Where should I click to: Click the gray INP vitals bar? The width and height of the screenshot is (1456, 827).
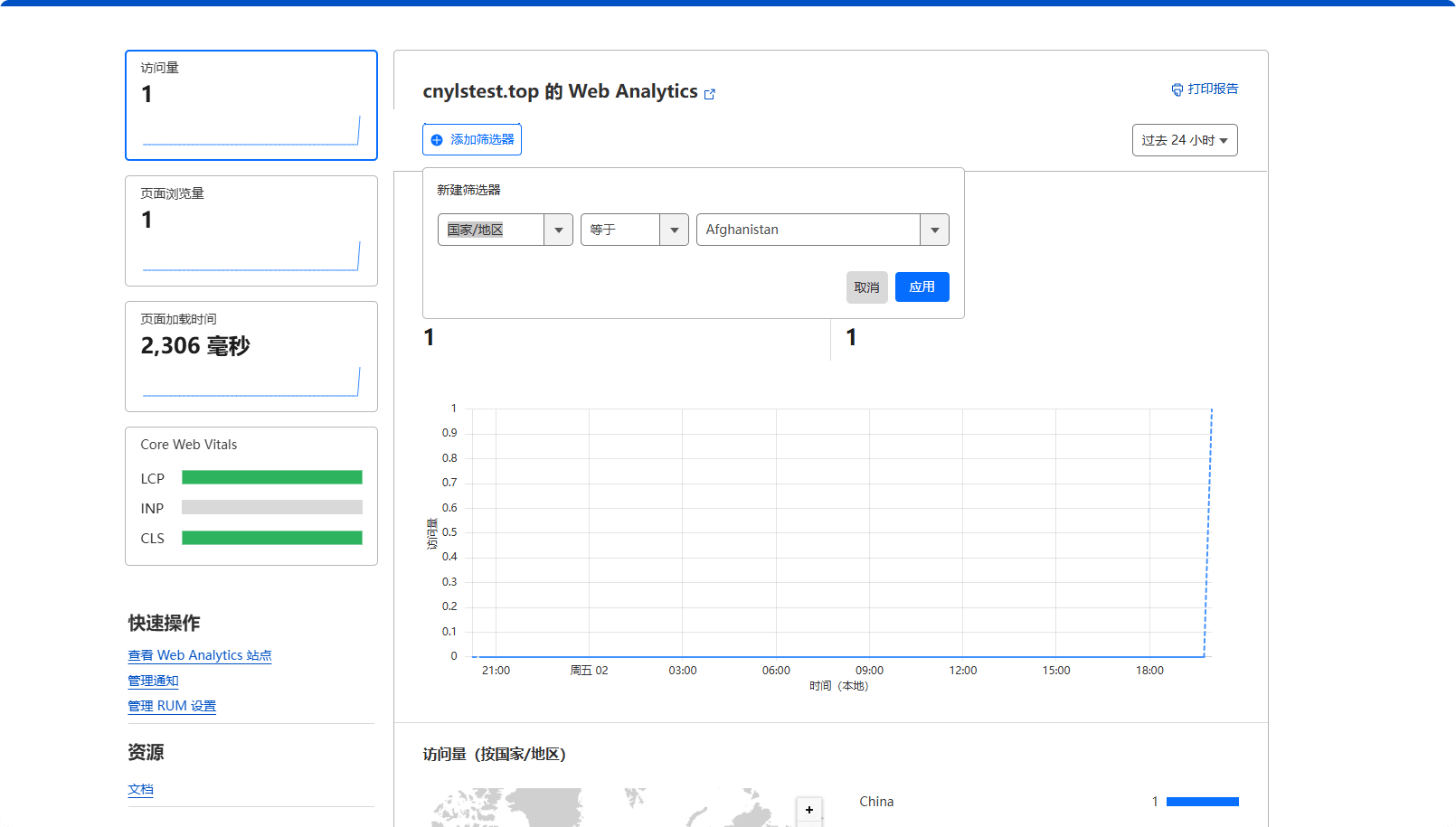271,508
